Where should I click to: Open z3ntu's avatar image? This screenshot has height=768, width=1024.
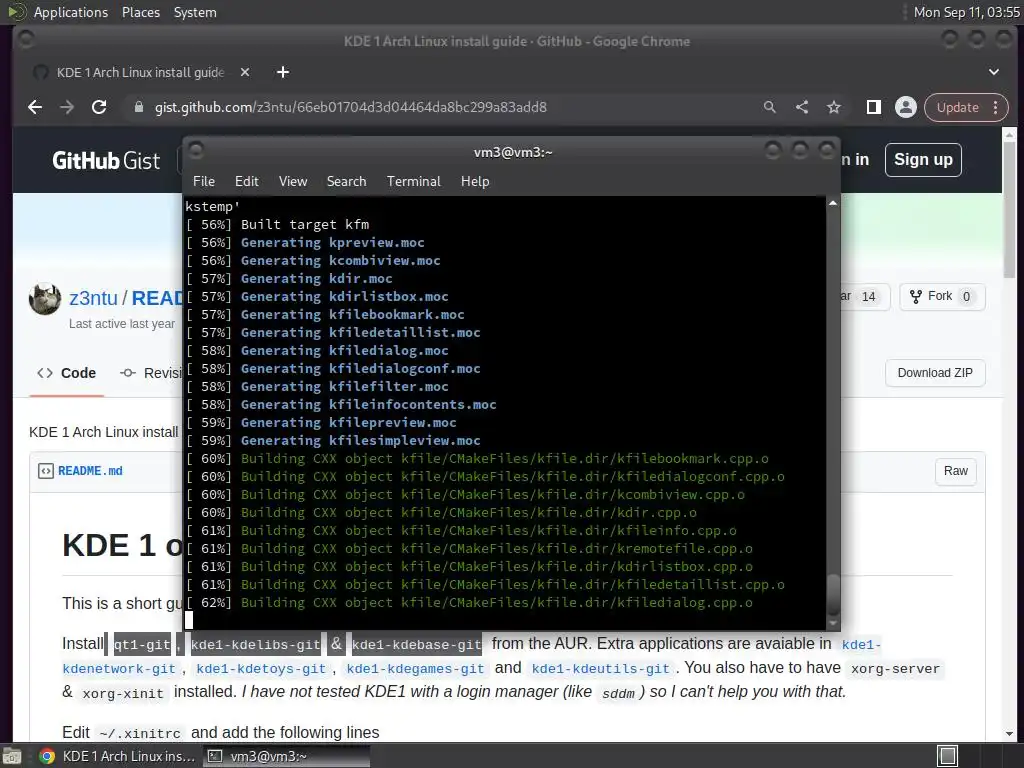45,299
